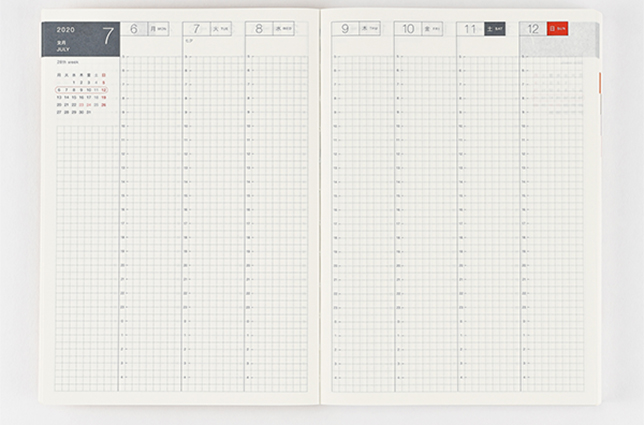Click the '28th week' label
Screen dimensions: 644x425
click(68, 62)
